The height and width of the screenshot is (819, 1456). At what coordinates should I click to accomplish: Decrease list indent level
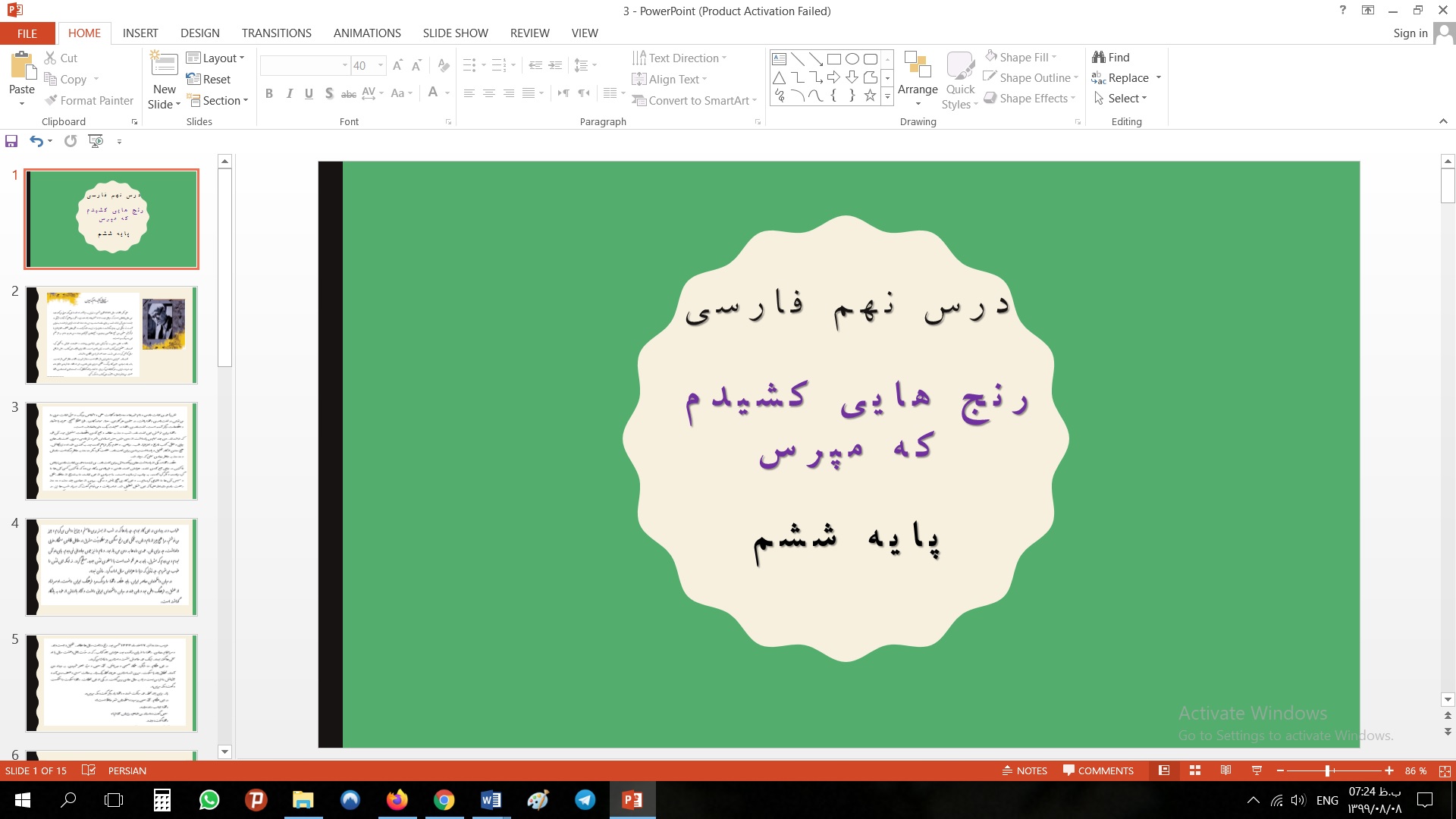[x=535, y=65]
